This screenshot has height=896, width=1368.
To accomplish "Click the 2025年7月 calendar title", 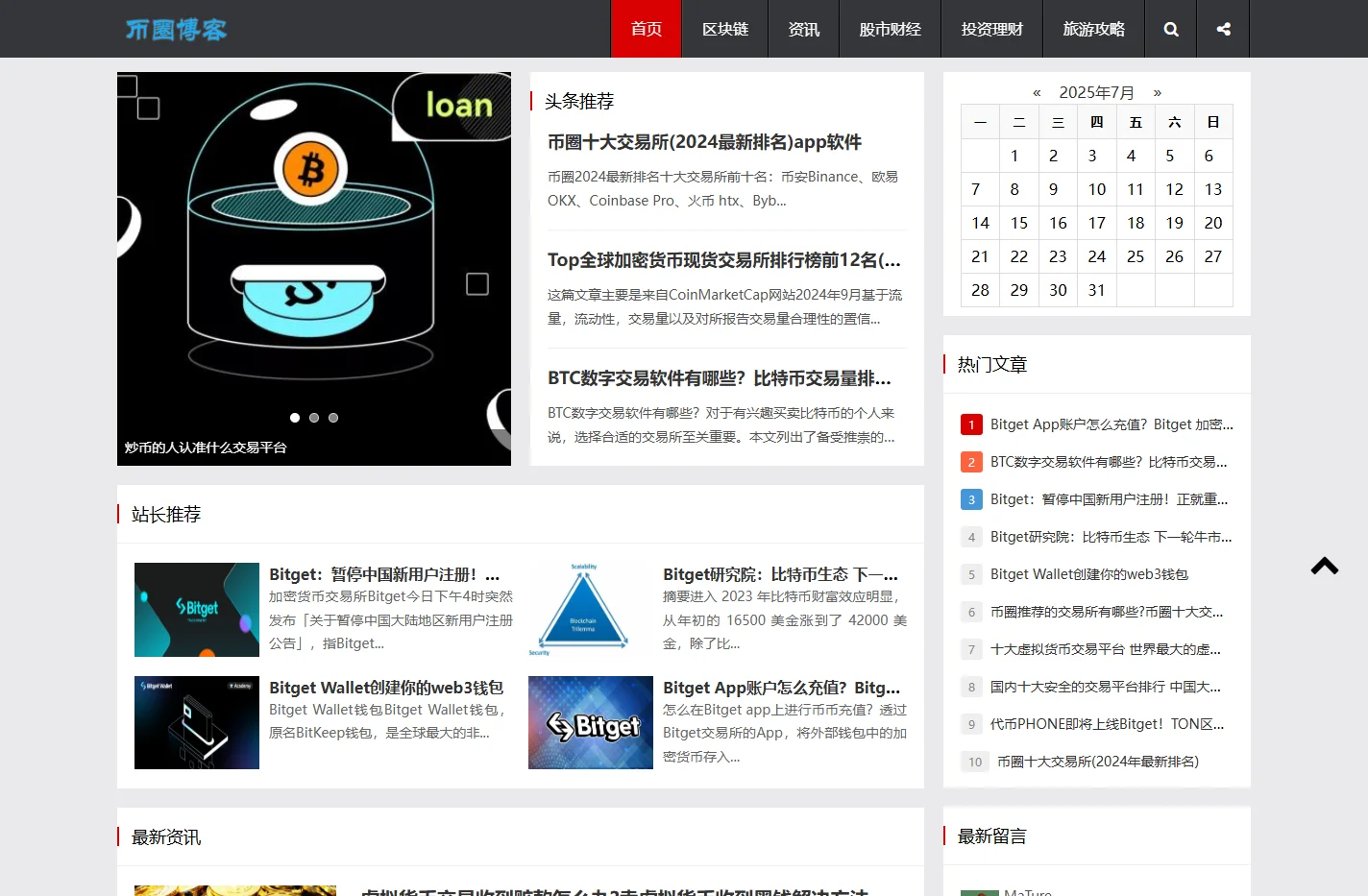I will pyautogui.click(x=1097, y=92).
